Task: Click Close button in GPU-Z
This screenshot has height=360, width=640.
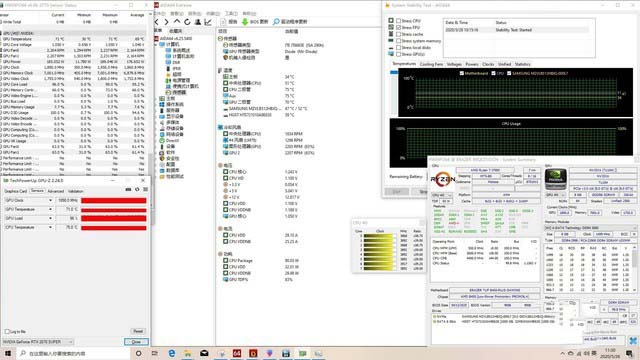Action: 136,342
